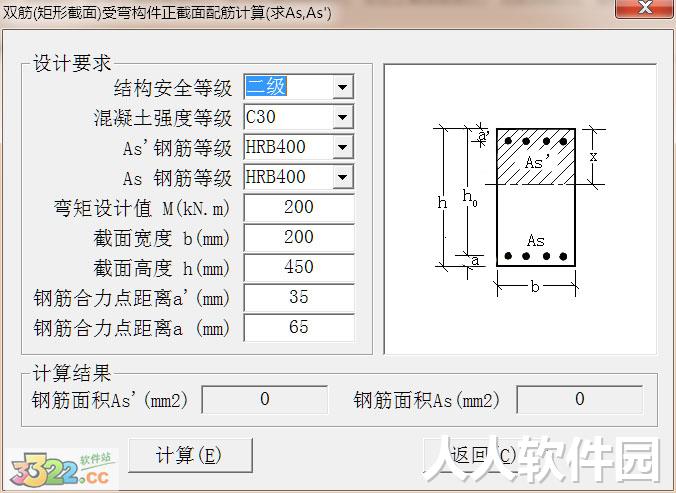Click the 钢筋面积As'(mm2) label

(x=110, y=400)
